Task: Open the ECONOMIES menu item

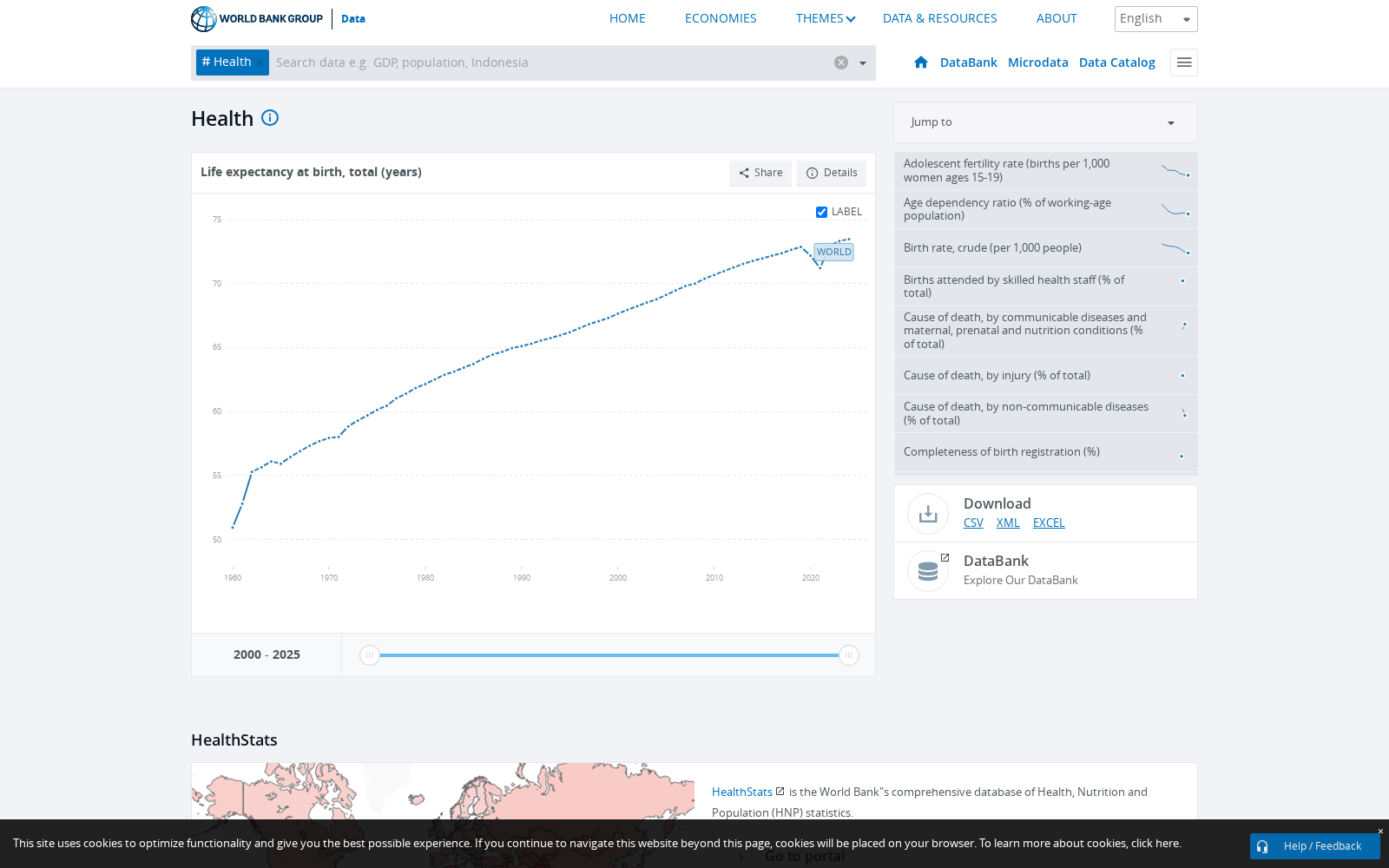Action: (721, 18)
